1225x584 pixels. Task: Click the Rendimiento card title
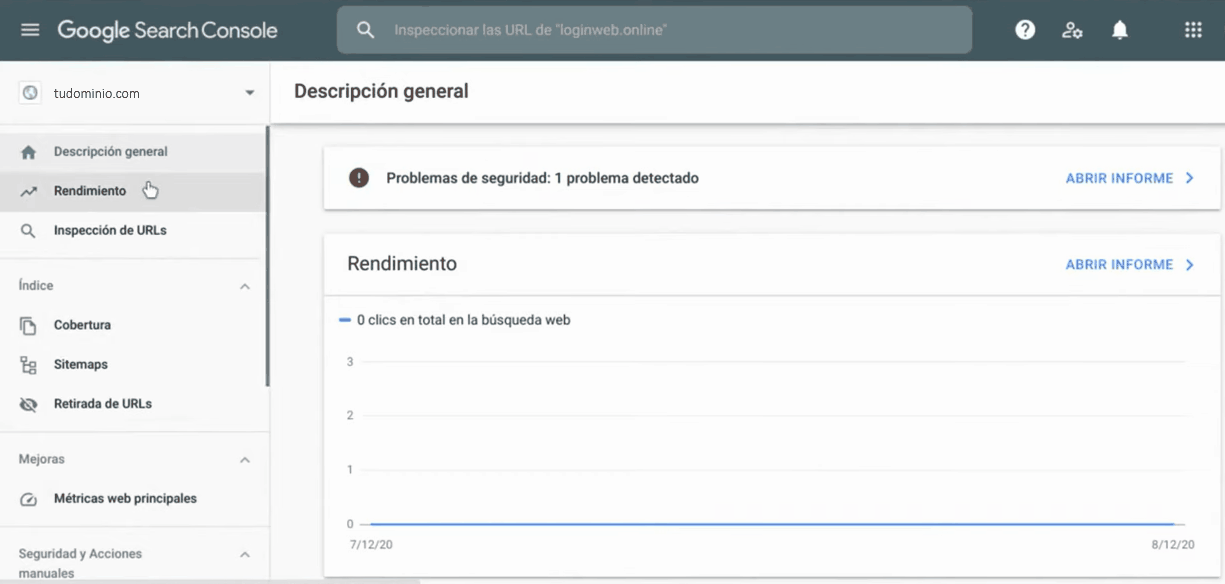[x=402, y=264]
